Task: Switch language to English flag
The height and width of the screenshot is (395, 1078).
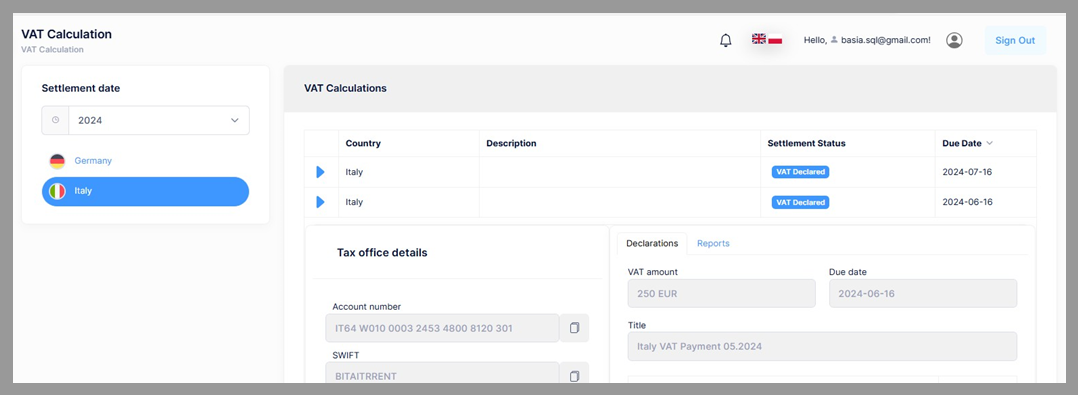Action: click(x=759, y=39)
